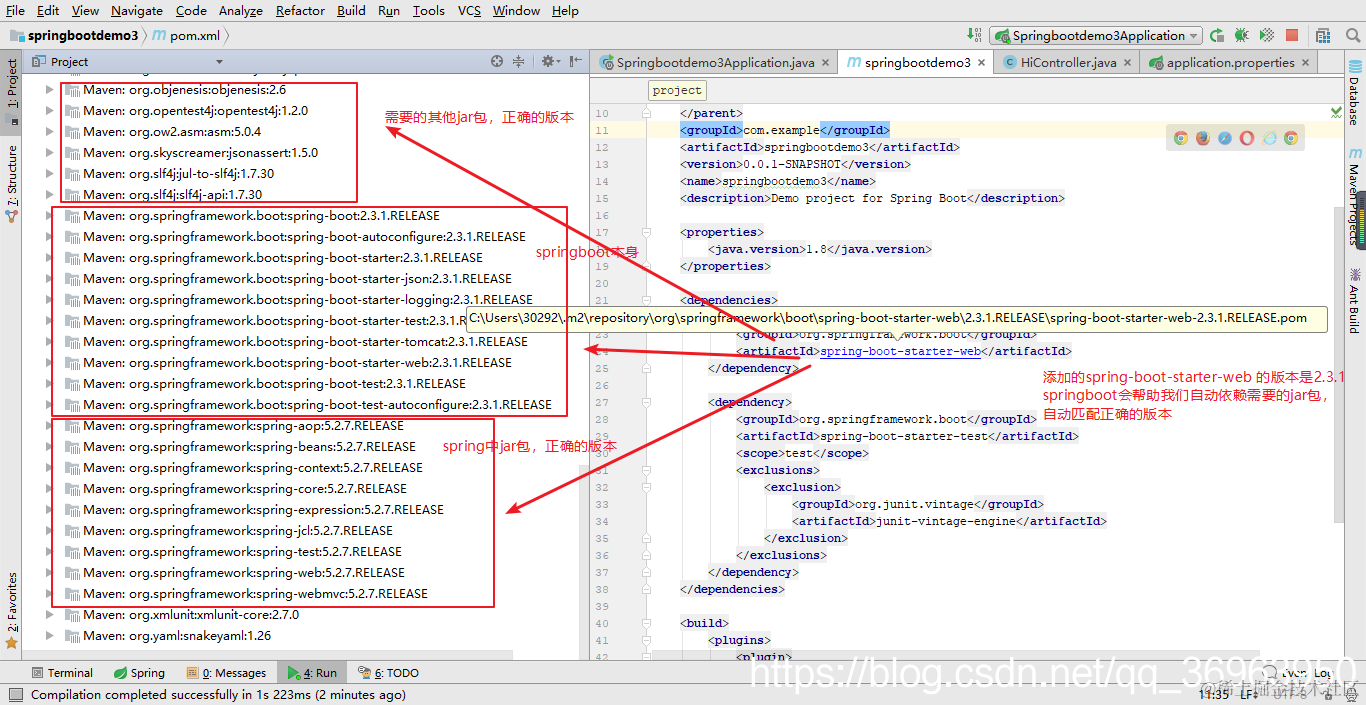The image size is (1366, 705).
Task: Click green checkmark inspection indicator in editor
Action: coord(1337,110)
